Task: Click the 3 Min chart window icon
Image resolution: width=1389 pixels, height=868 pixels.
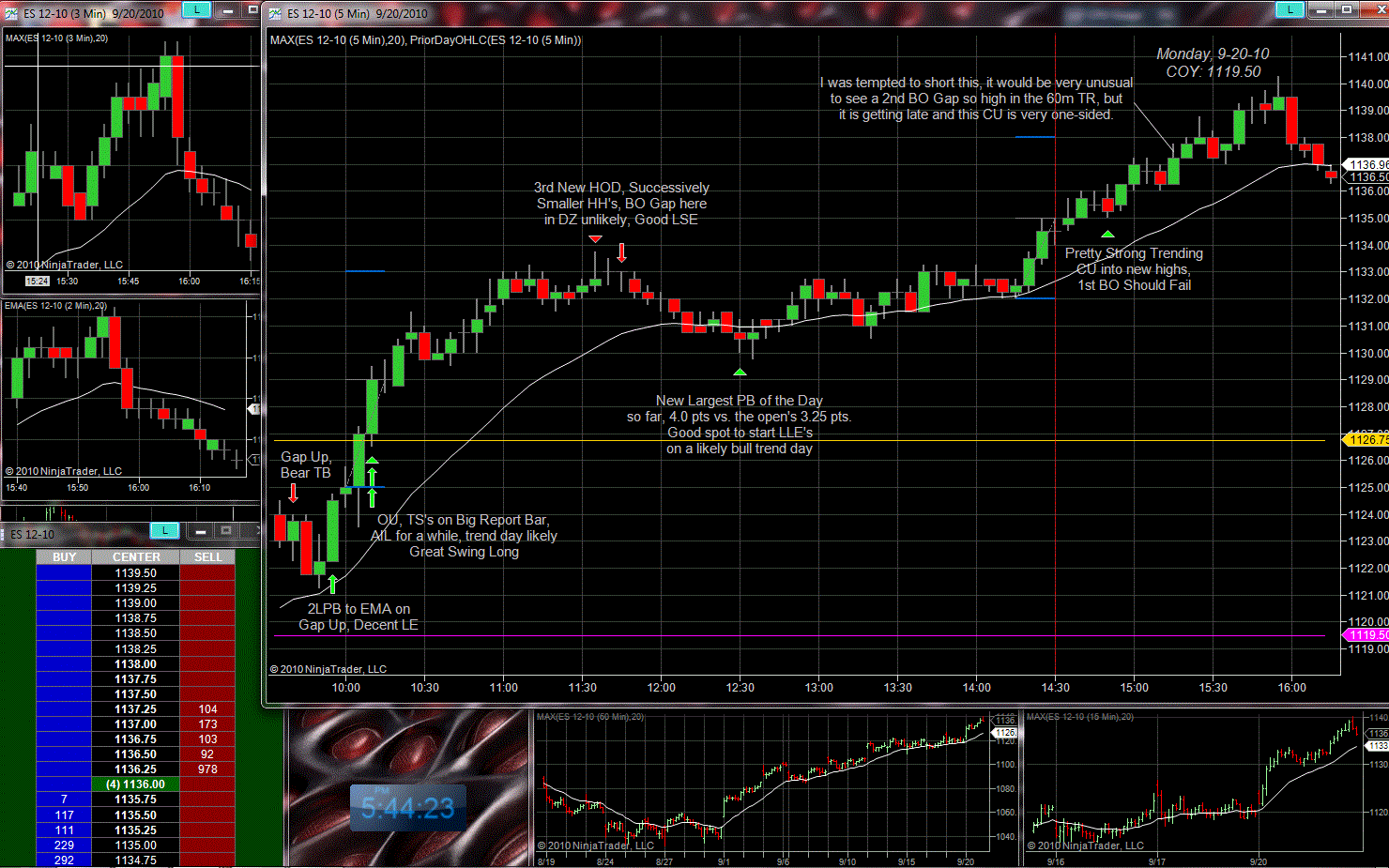Action: 11,13
